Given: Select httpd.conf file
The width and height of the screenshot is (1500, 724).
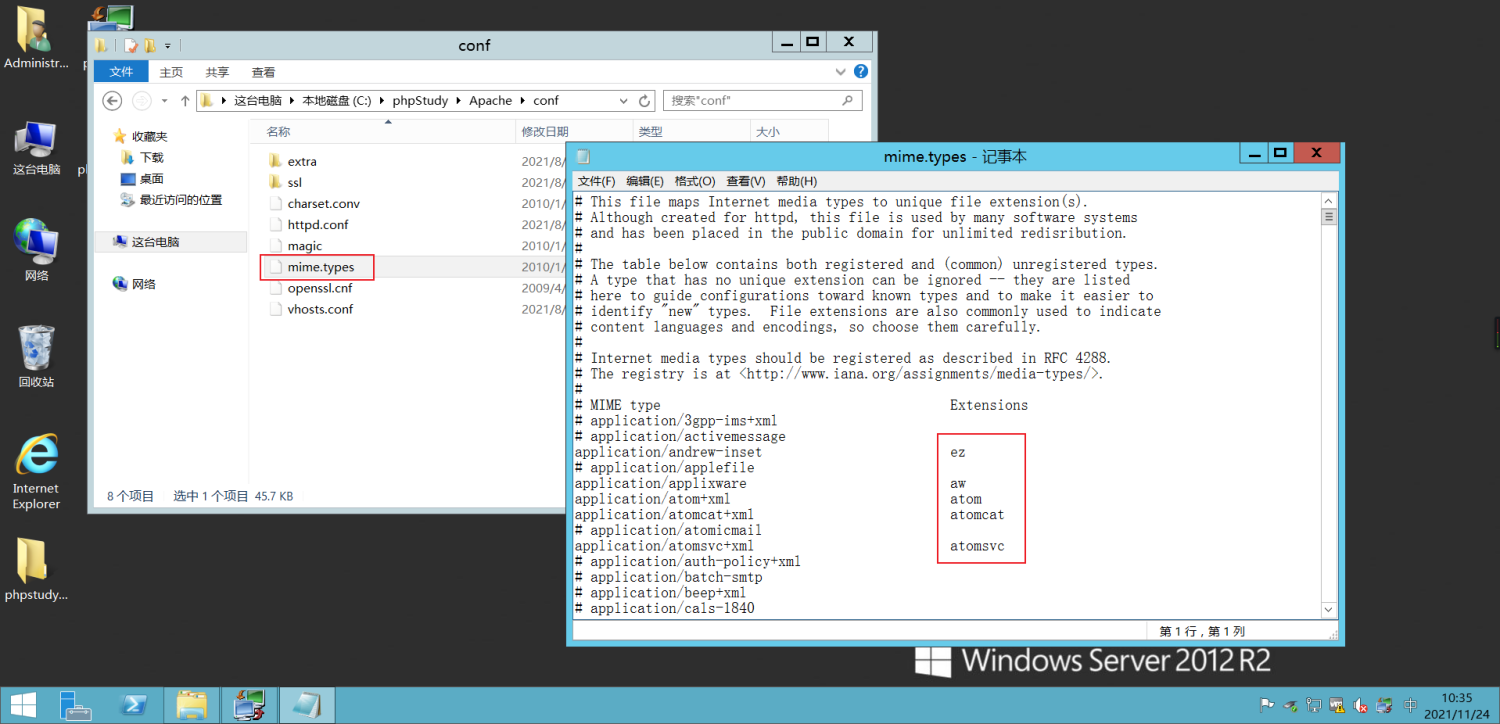Looking at the screenshot, I should (318, 225).
